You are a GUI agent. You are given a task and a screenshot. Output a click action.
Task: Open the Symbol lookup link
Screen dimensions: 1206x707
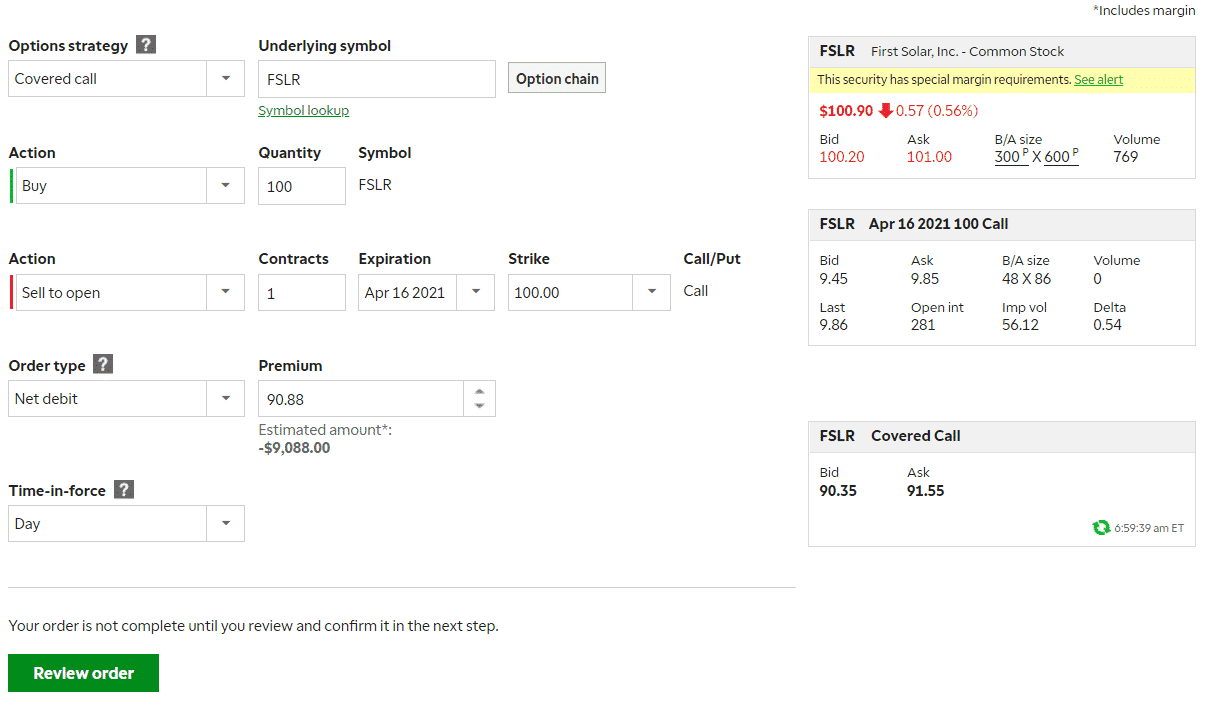[304, 110]
